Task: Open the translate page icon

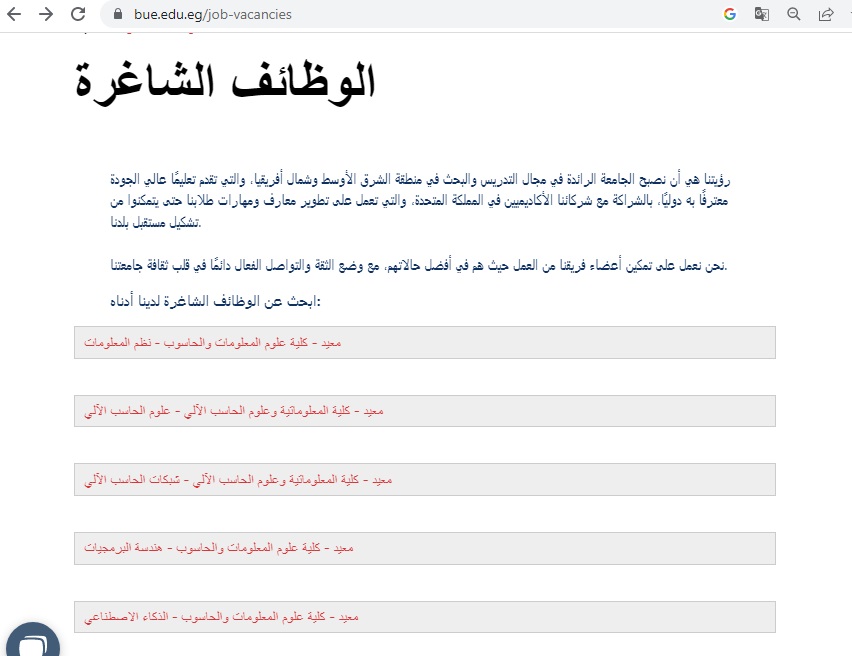Action: (x=761, y=15)
